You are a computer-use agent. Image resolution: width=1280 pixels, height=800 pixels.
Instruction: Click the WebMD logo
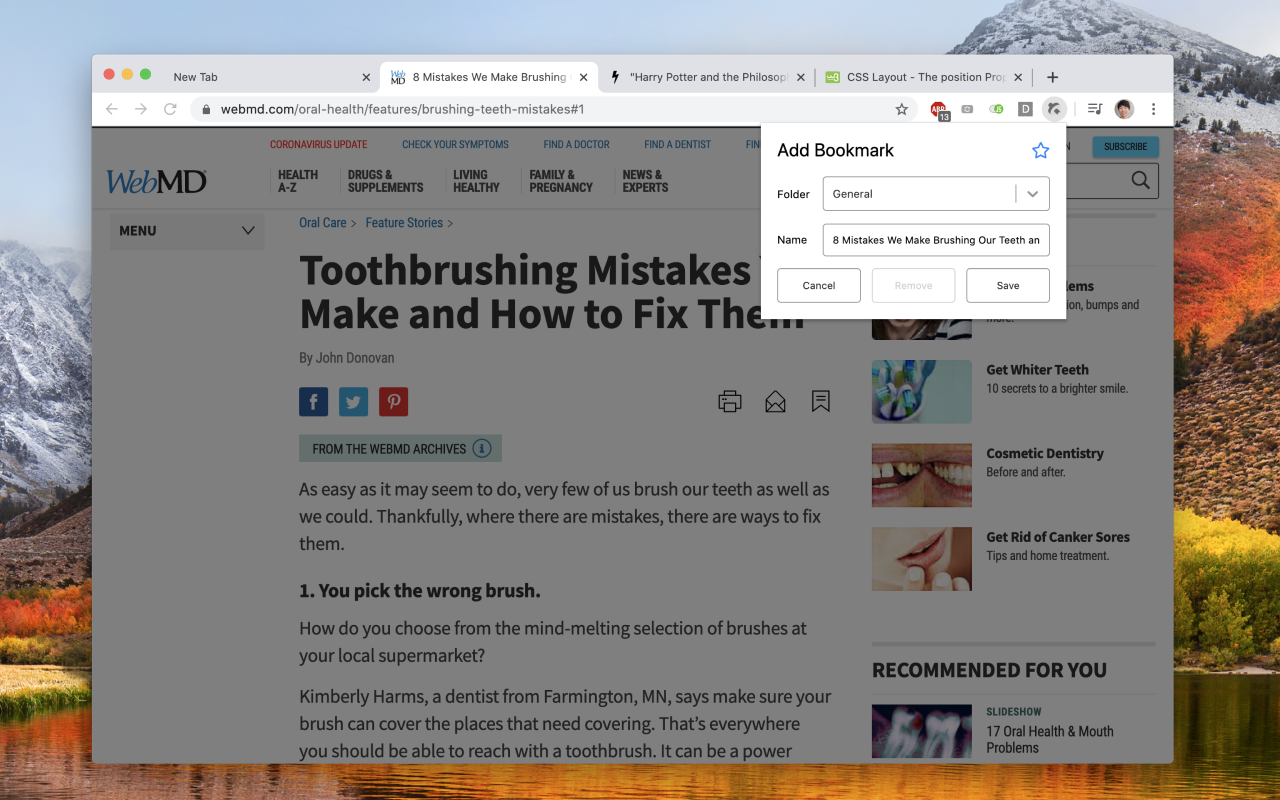pyautogui.click(x=156, y=181)
